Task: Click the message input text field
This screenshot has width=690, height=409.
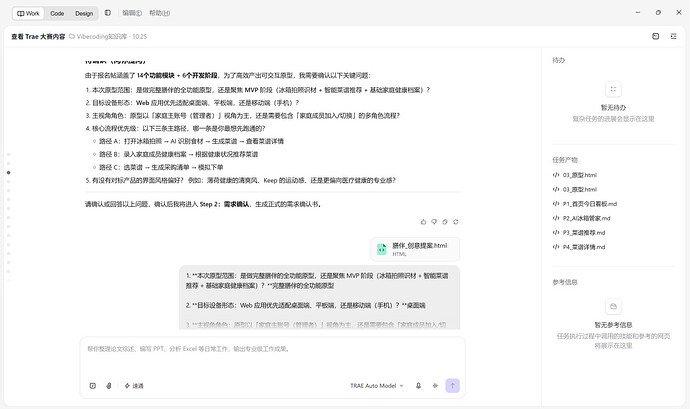Action: point(272,357)
